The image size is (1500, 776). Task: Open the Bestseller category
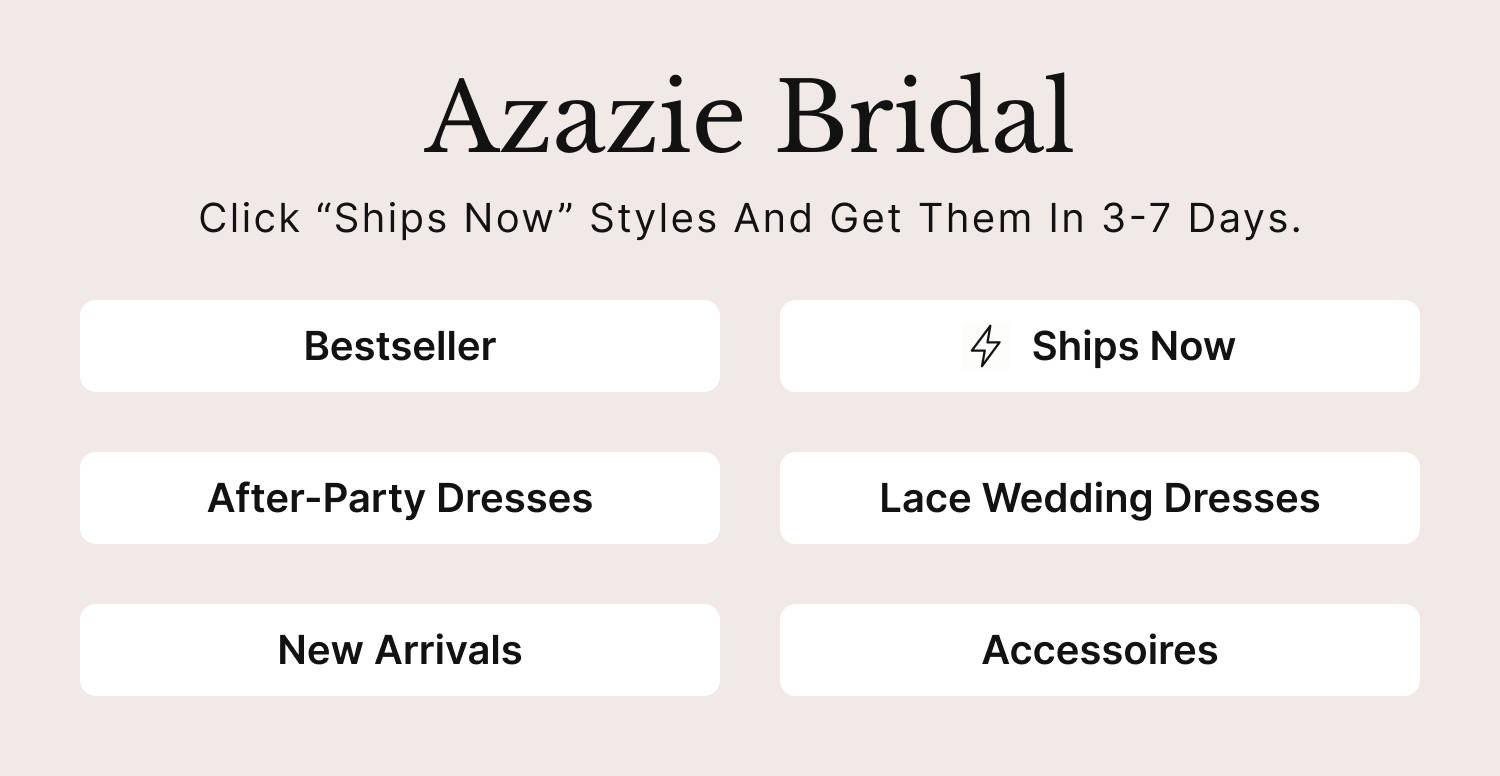pyautogui.click(x=400, y=346)
